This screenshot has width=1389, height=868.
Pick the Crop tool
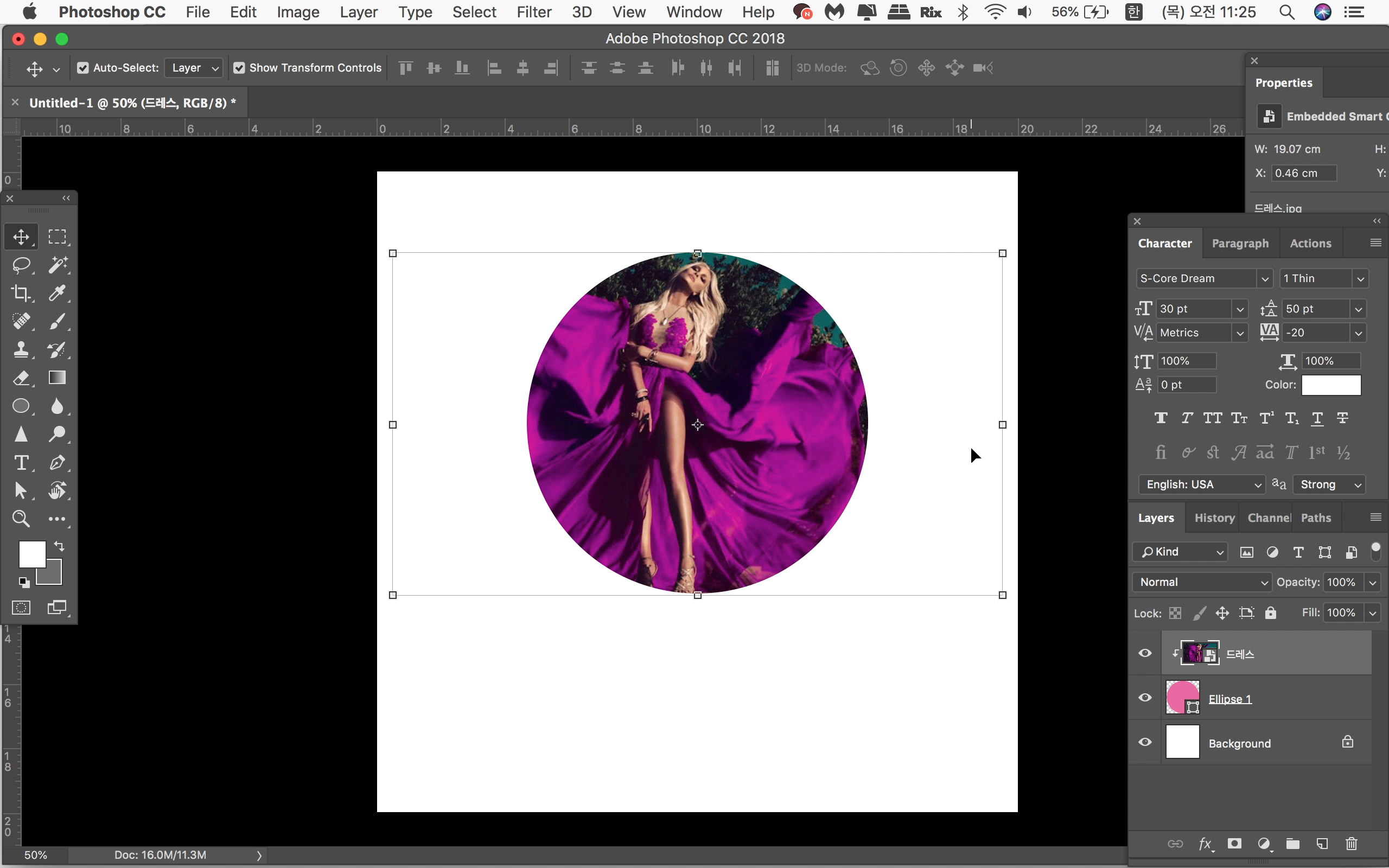click(x=21, y=293)
